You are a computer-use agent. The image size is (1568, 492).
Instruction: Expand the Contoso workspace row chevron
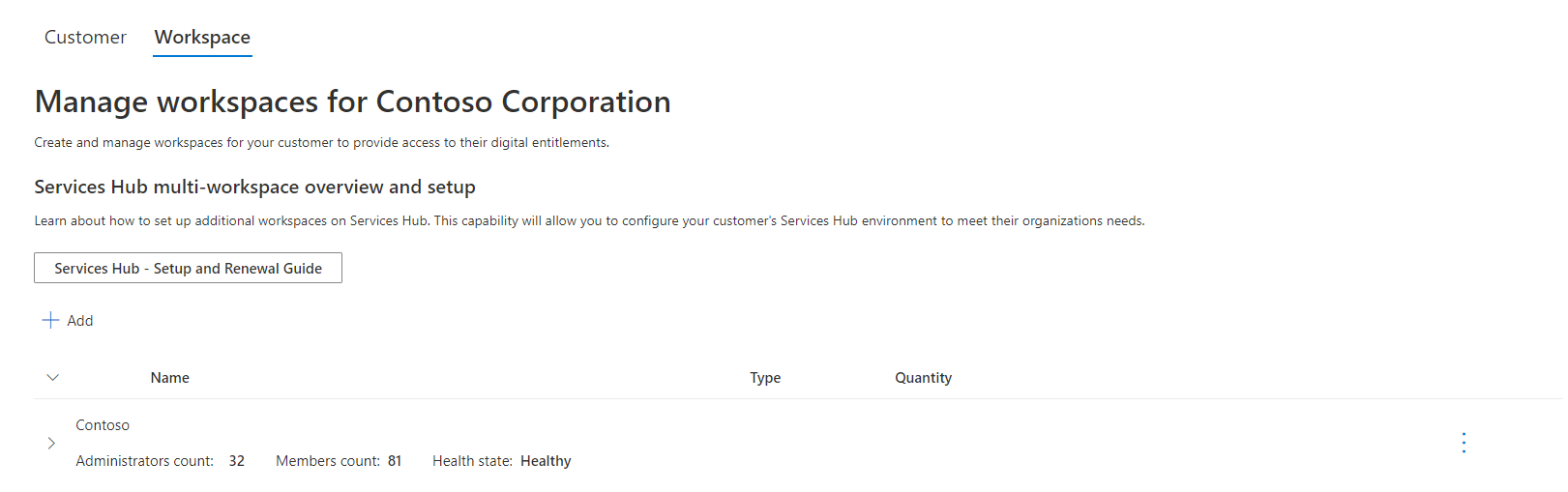click(51, 443)
